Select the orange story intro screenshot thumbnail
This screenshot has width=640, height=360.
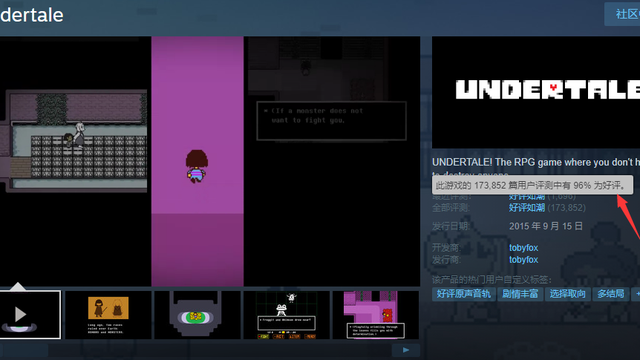pyautogui.click(x=108, y=315)
